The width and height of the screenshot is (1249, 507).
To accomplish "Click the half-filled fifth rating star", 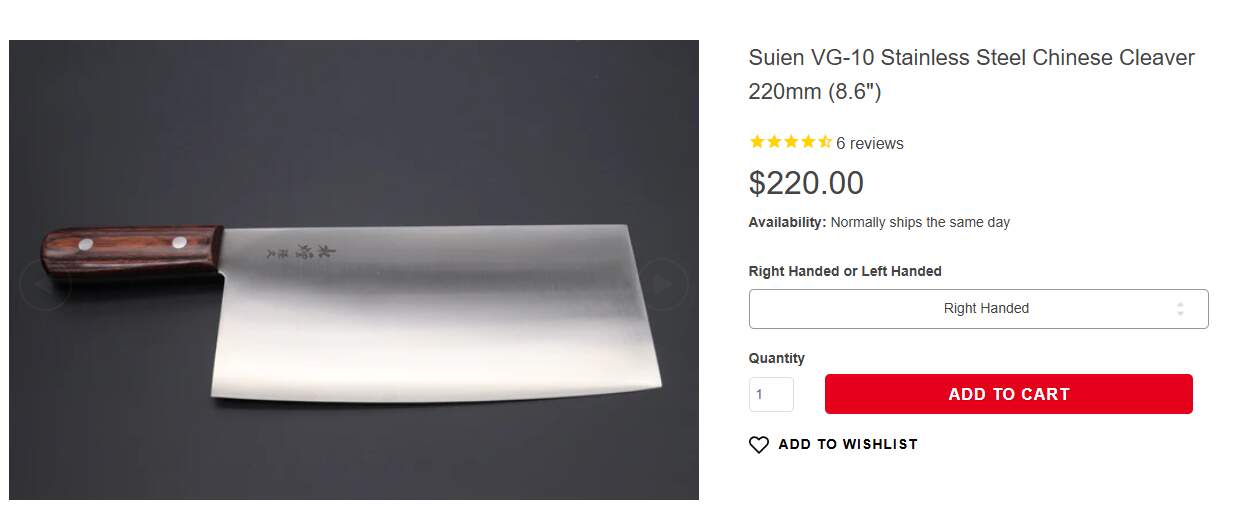I will 825,142.
